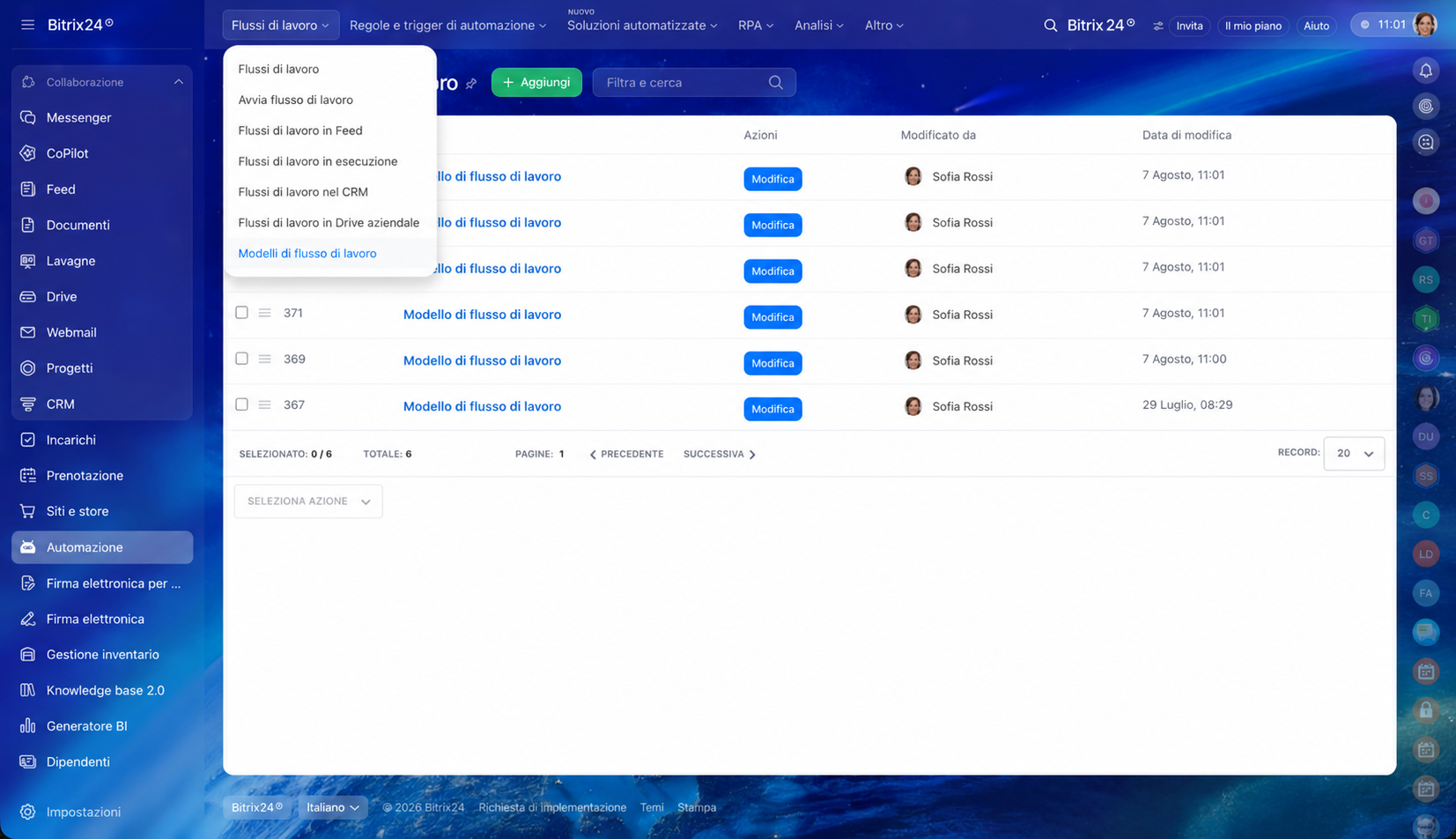Image resolution: width=1456 pixels, height=839 pixels.
Task: Toggle the hamburger main menu icon
Action: point(28,25)
